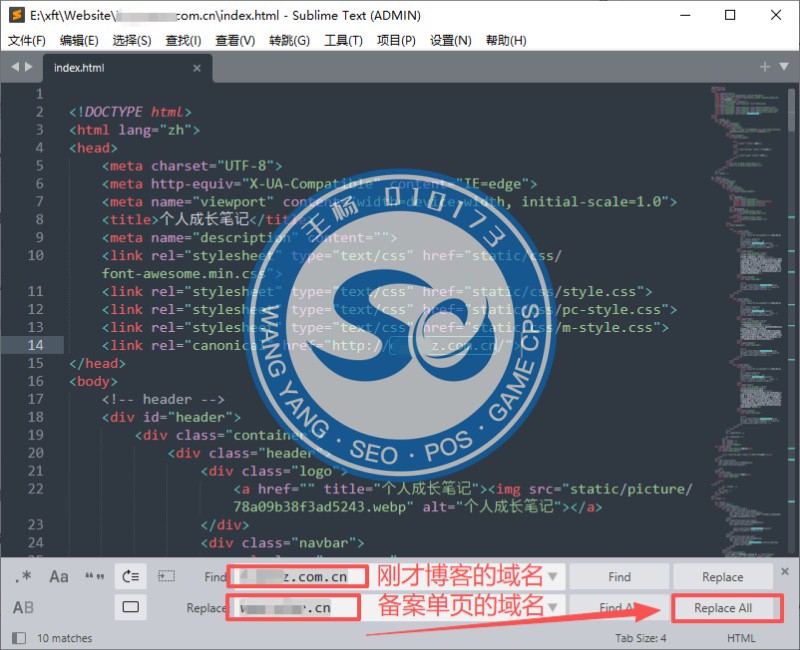The width and height of the screenshot is (800, 650).
Task: Click line number 14 in gutter
Action: [35, 345]
